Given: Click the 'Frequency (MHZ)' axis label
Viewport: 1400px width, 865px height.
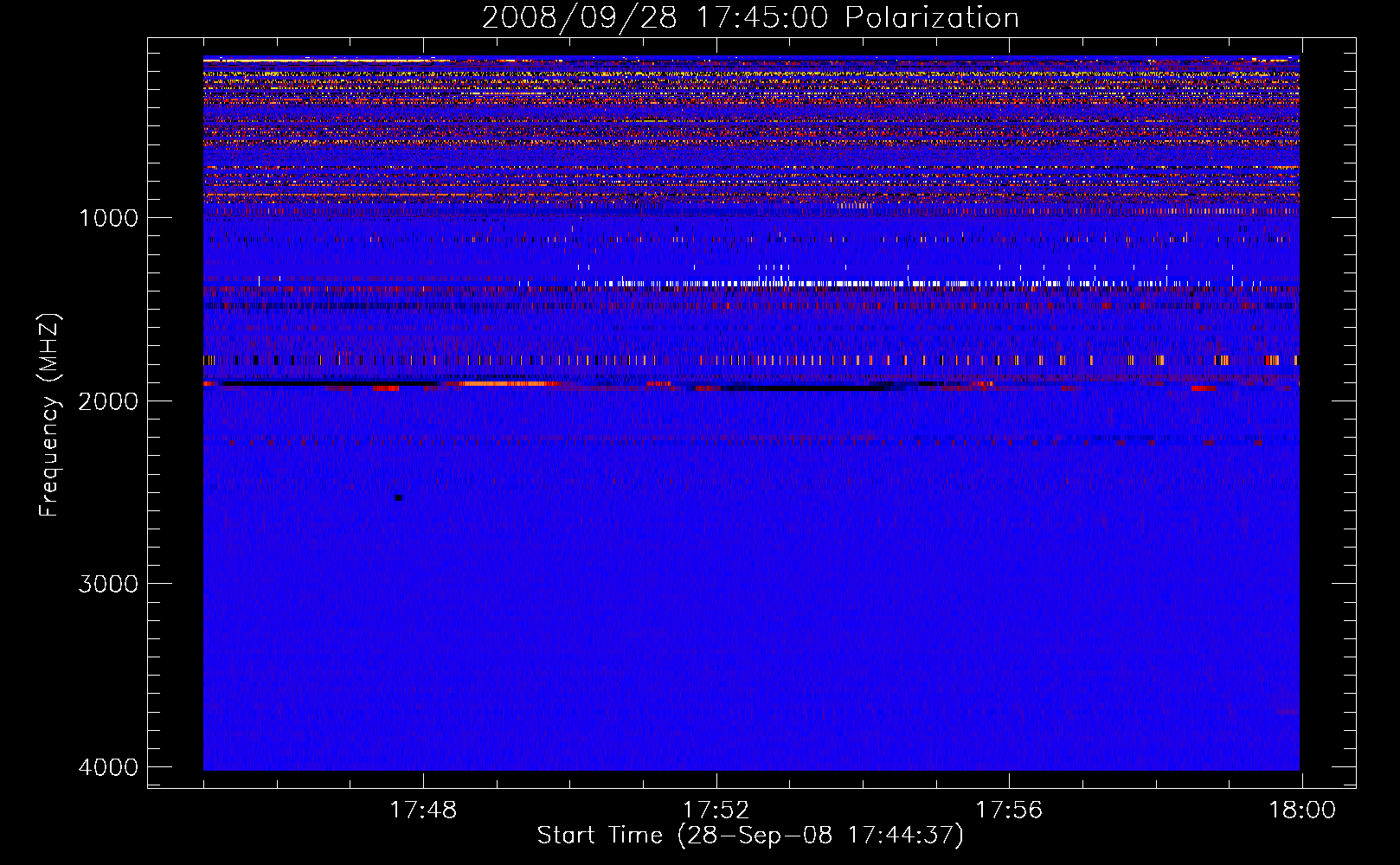Looking at the screenshot, I should (49, 415).
